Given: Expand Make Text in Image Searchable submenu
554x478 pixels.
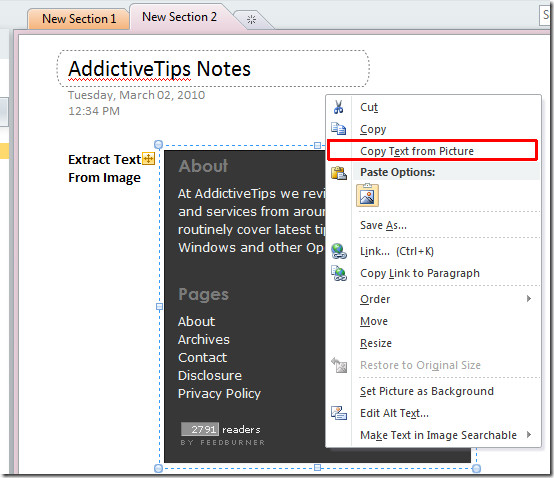Looking at the screenshot, I should click(x=529, y=435).
